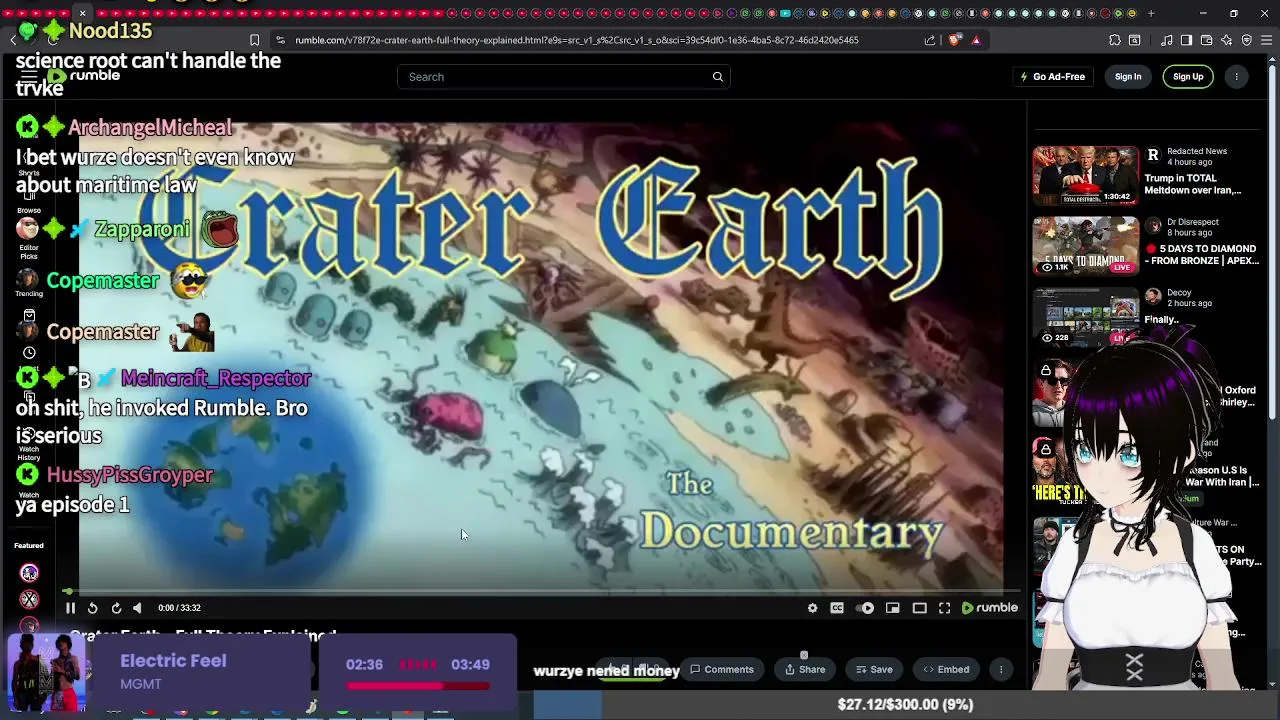Click the Share button below video
1280x720 pixels.
pos(805,670)
